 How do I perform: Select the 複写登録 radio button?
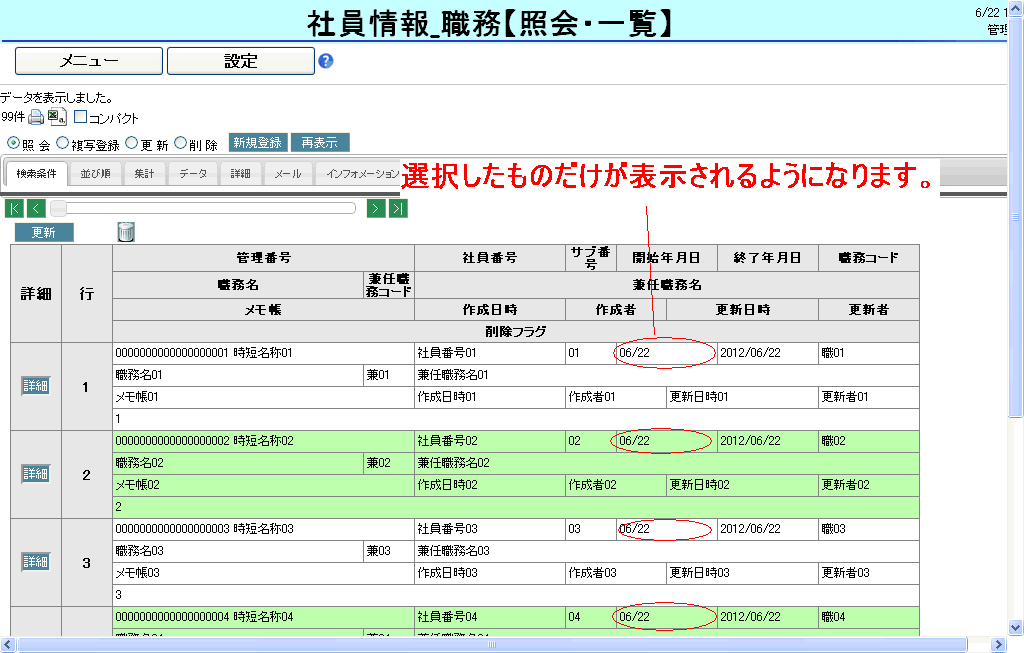click(63, 143)
